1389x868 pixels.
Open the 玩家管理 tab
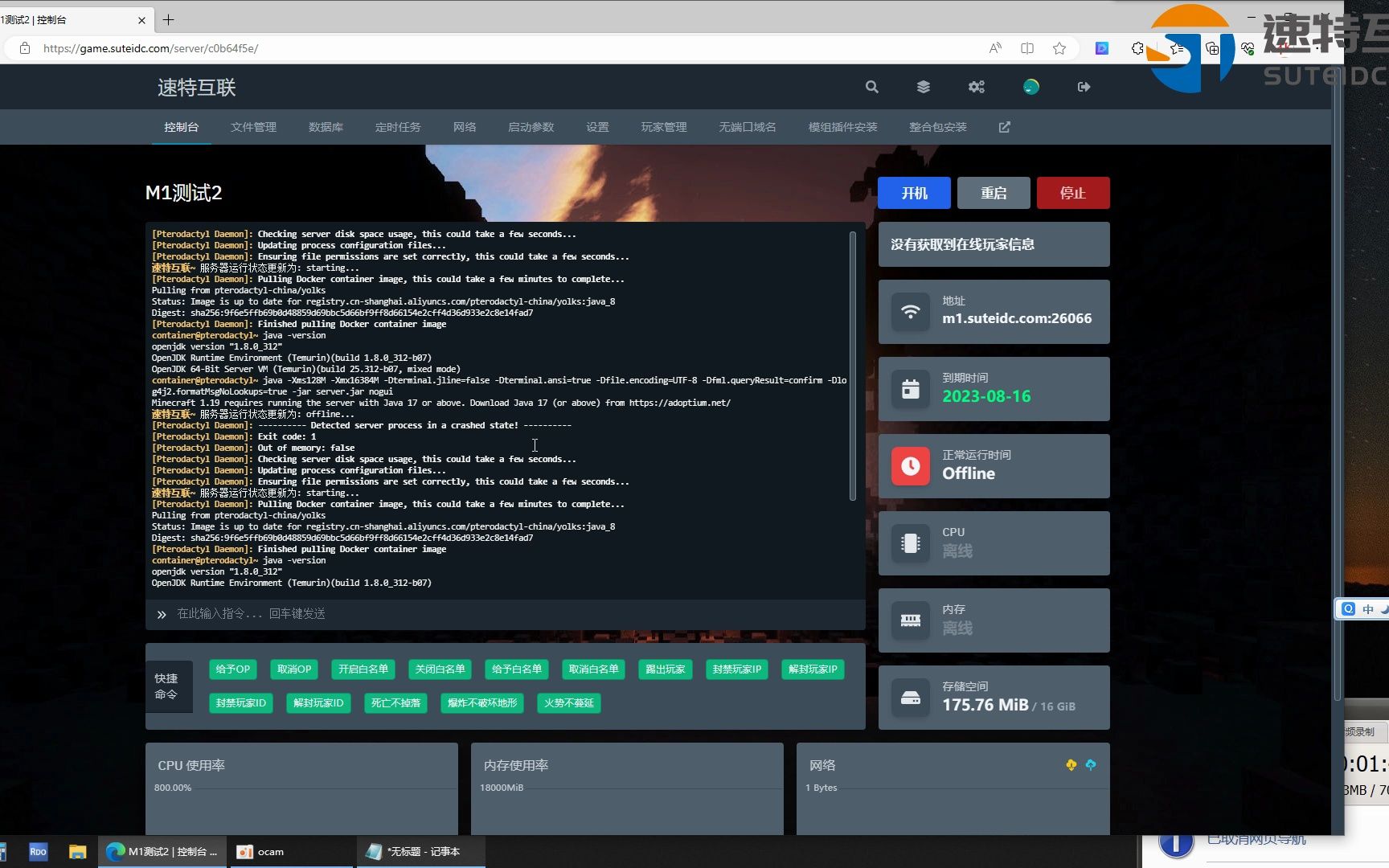[x=664, y=127]
